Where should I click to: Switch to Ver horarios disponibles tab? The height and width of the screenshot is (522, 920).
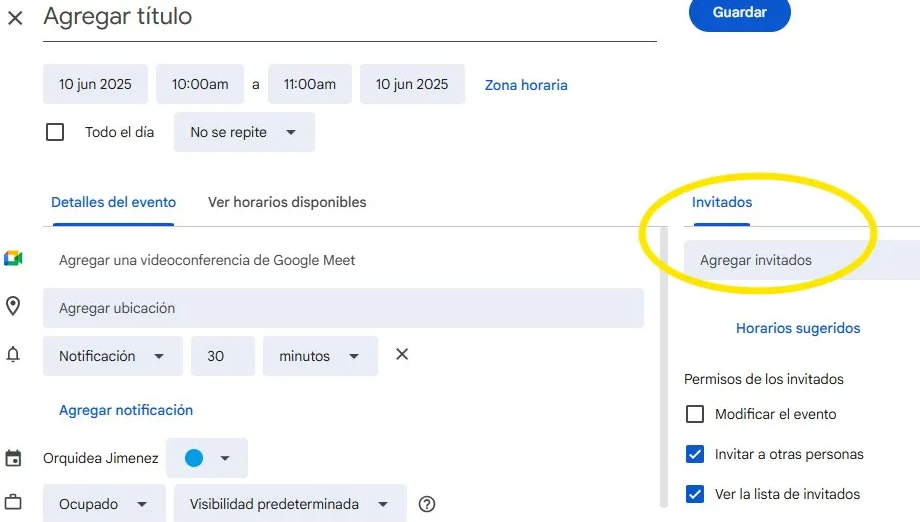coord(287,202)
